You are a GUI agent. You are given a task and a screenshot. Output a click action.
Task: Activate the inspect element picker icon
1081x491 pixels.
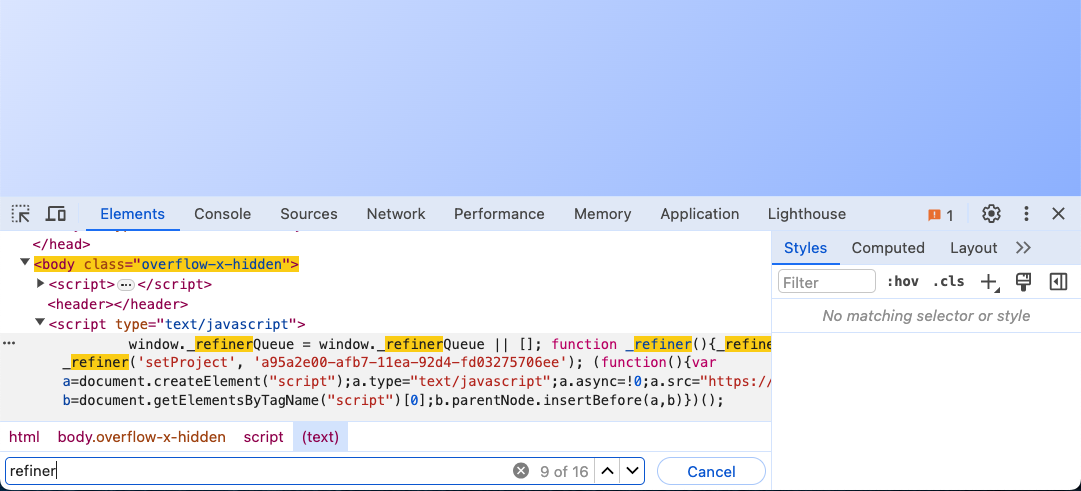(21, 214)
